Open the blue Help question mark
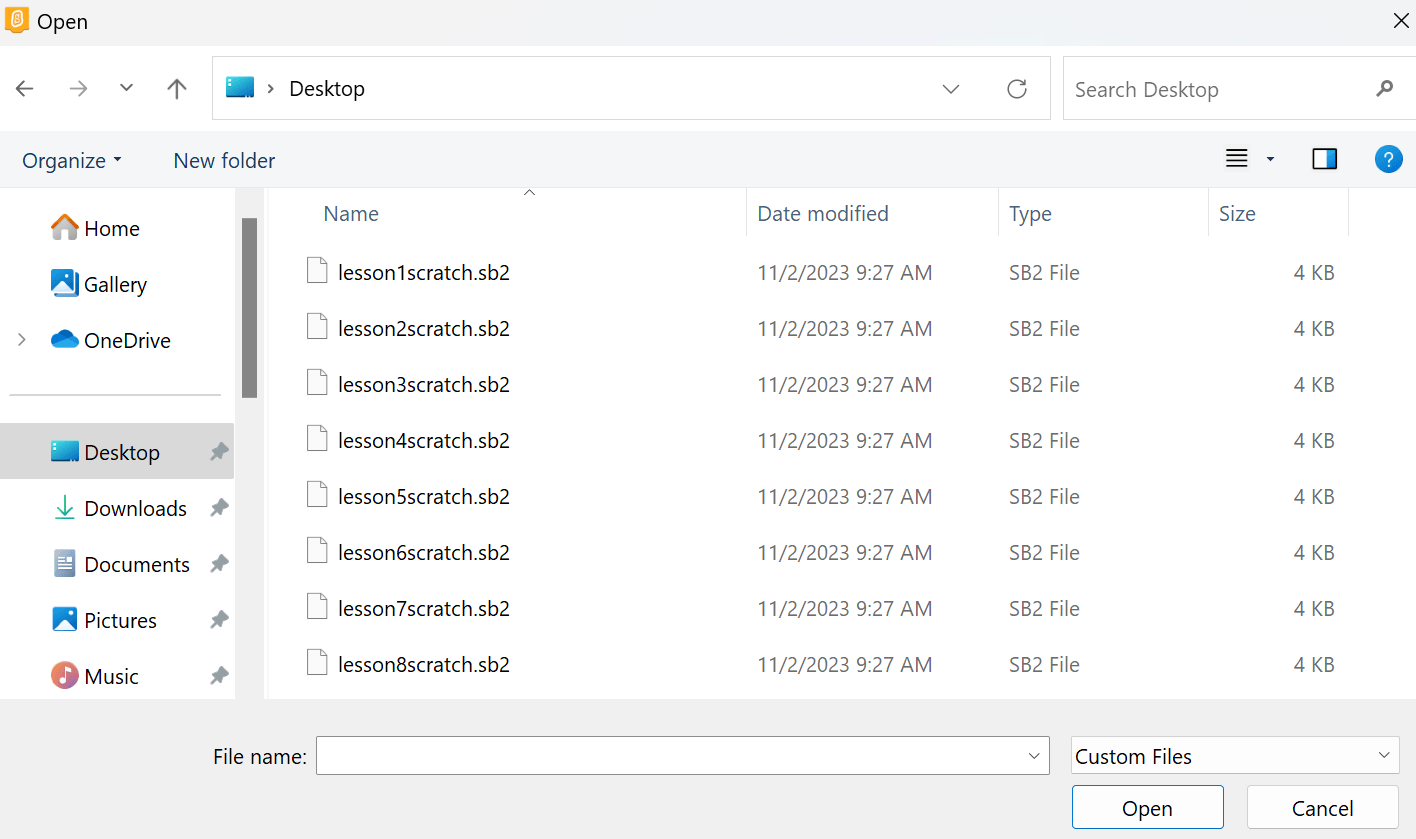 pos(1388,159)
